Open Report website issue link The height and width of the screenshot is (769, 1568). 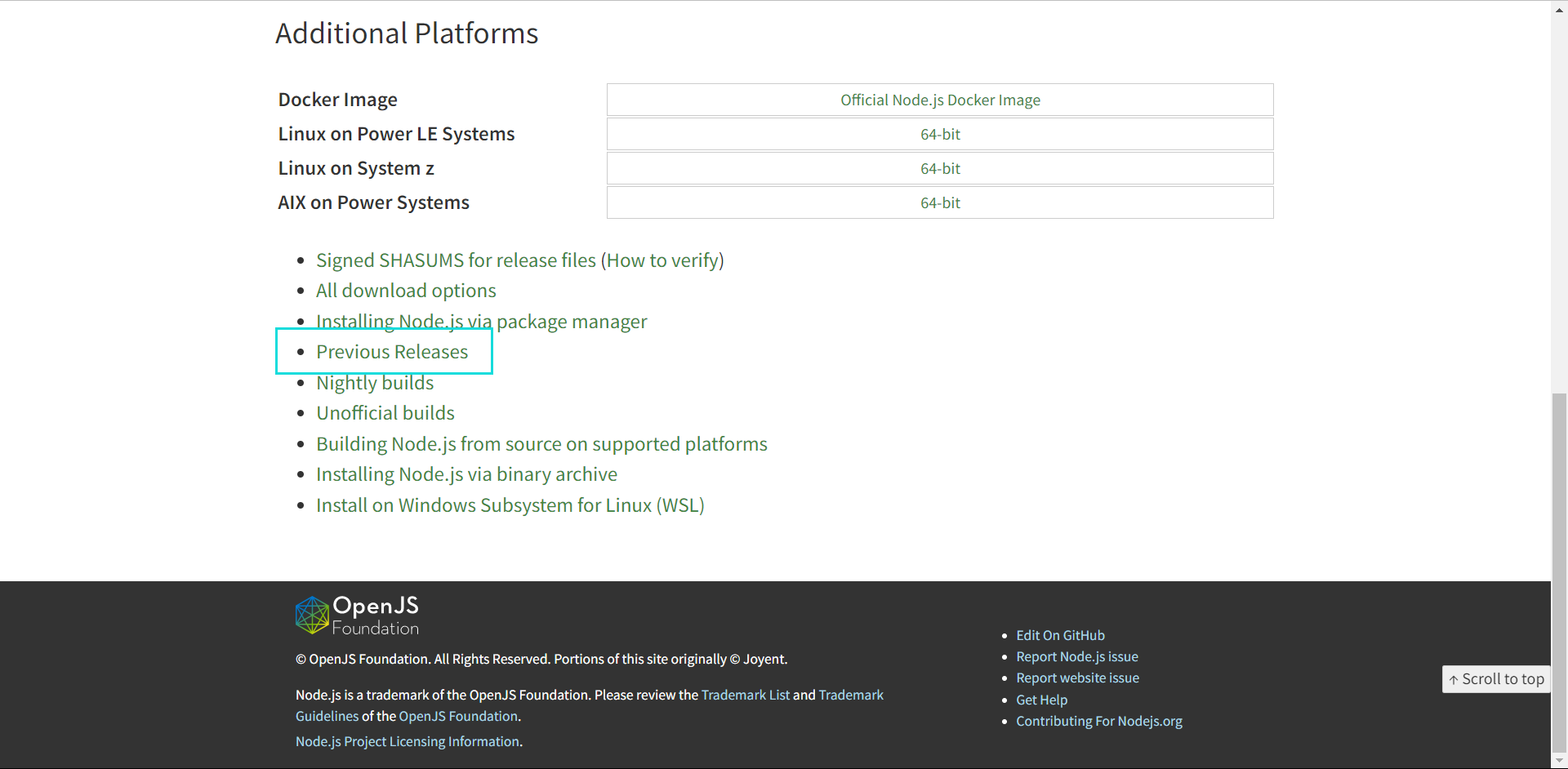pyautogui.click(x=1077, y=678)
